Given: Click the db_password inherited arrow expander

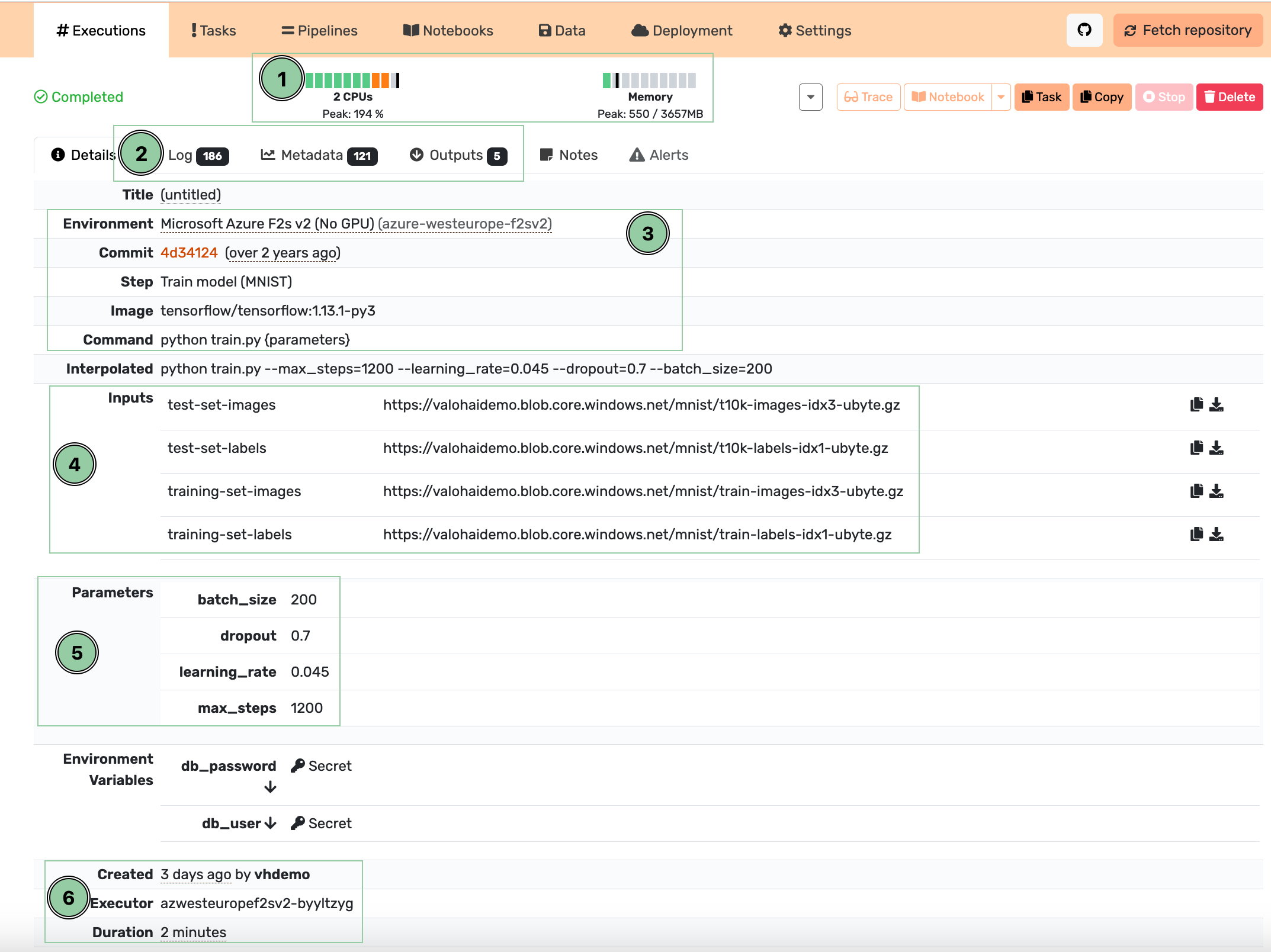Looking at the screenshot, I should tap(271, 787).
